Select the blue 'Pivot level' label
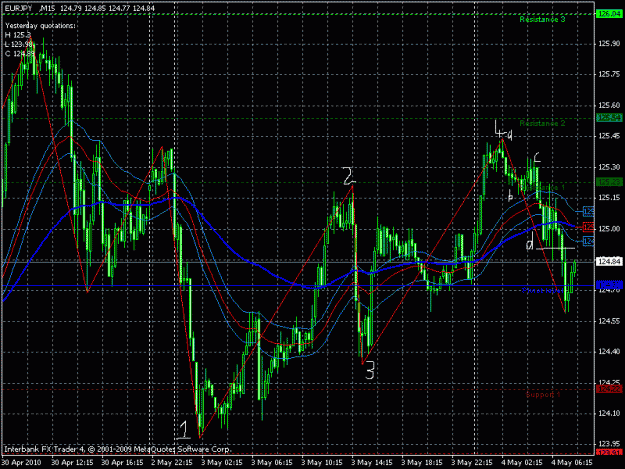 [x=542, y=290]
